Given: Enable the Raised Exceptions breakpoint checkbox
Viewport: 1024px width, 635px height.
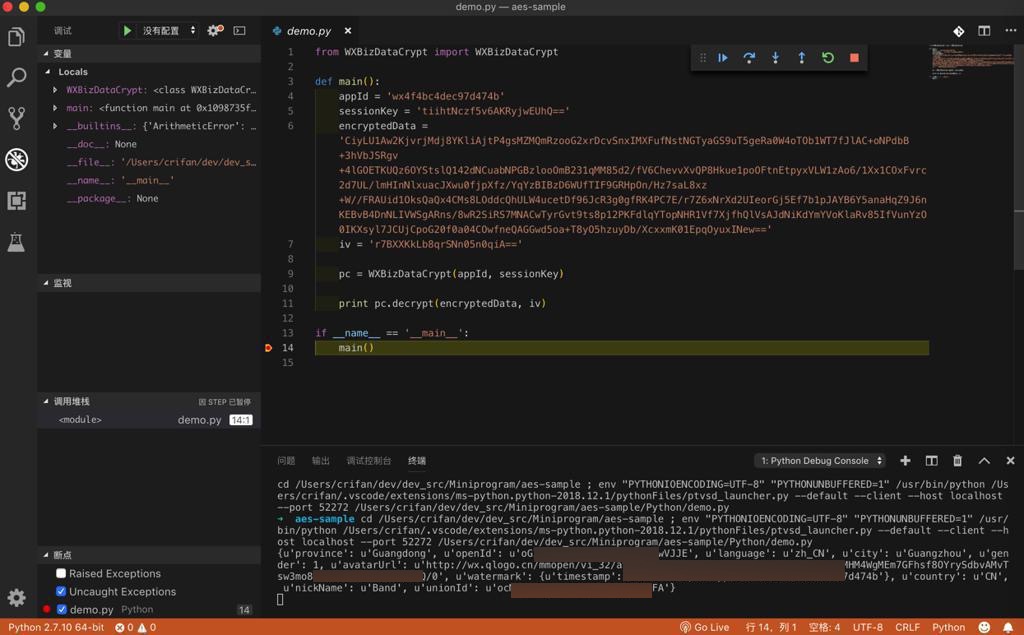Looking at the screenshot, I should click(x=61, y=574).
